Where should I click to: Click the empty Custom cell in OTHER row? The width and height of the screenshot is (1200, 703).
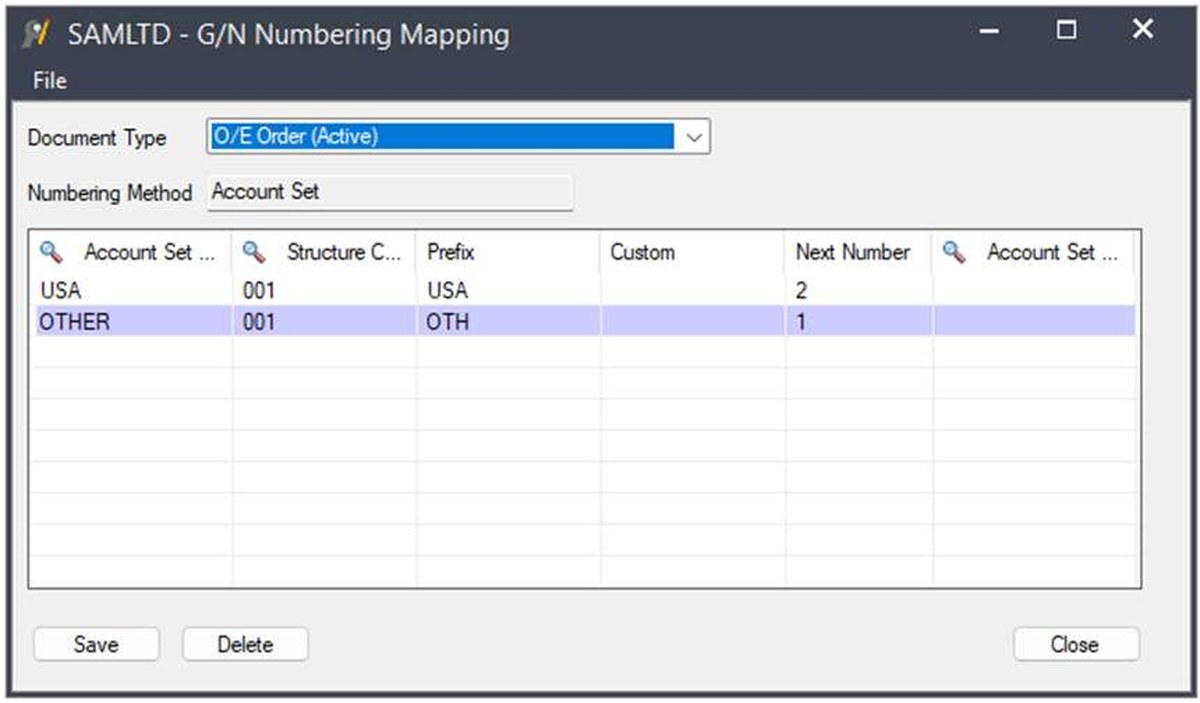pos(693,321)
